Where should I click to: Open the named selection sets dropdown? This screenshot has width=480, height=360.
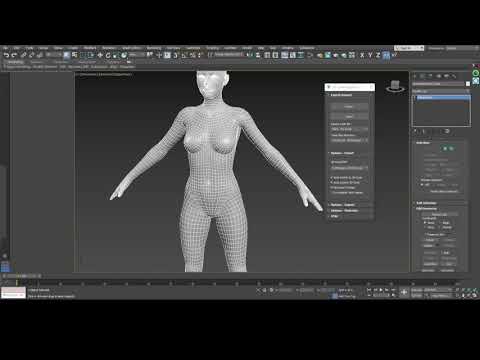click(x=229, y=55)
